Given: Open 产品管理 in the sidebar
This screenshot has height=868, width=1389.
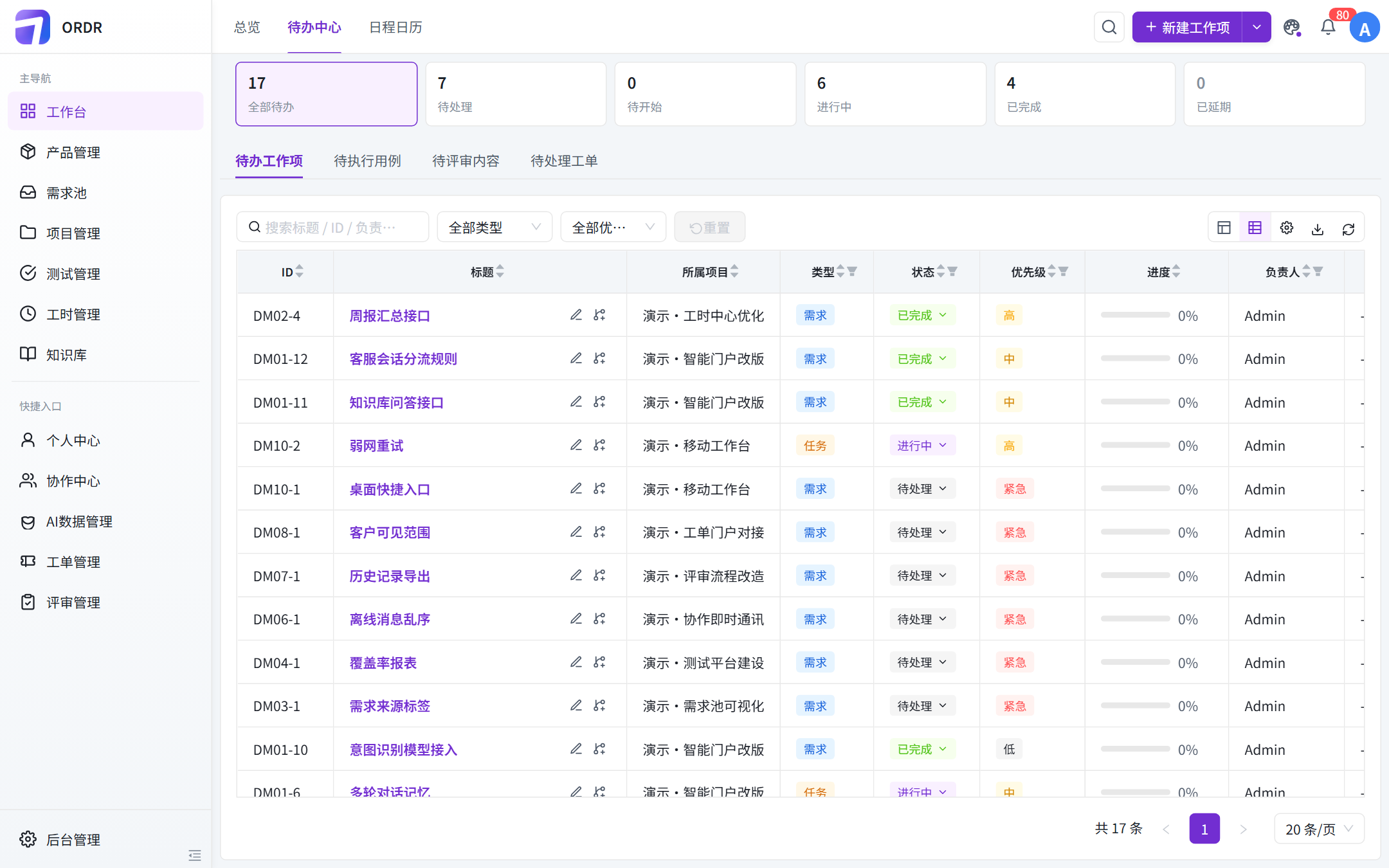Looking at the screenshot, I should point(105,152).
